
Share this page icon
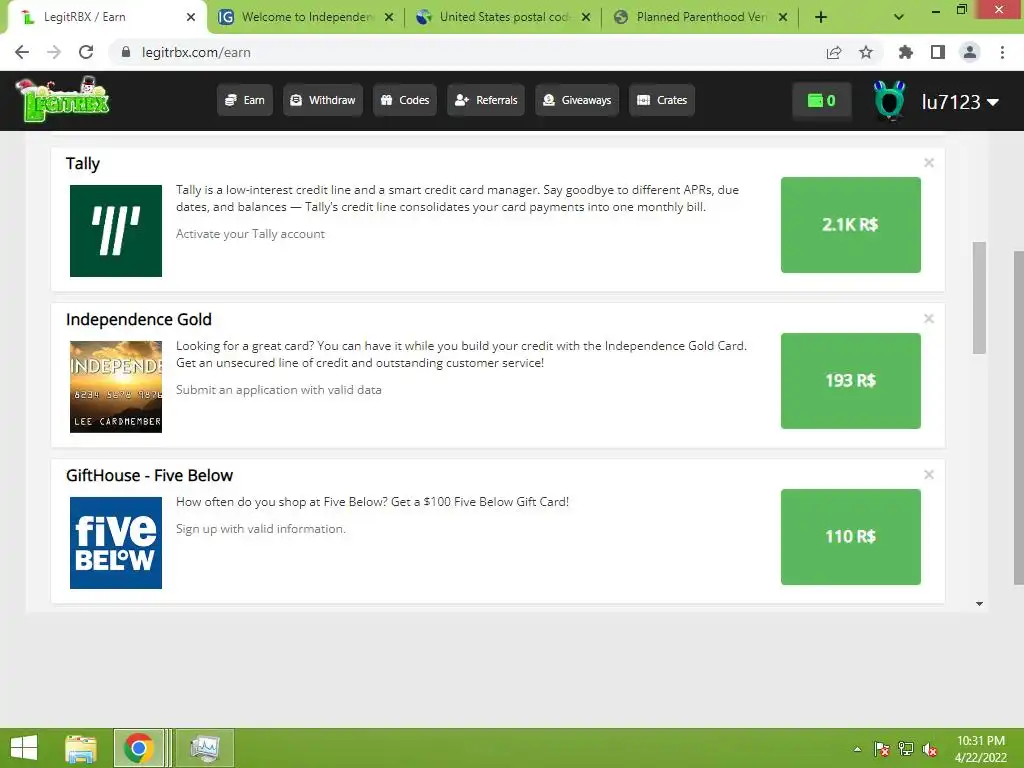(834, 52)
